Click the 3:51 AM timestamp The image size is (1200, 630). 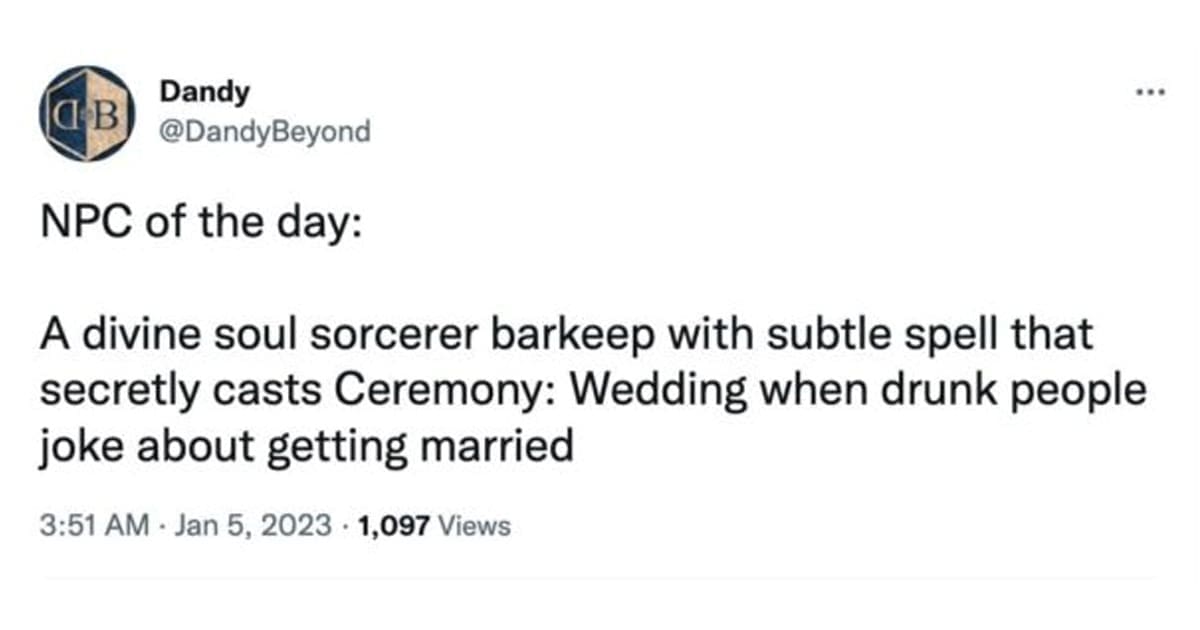(x=96, y=524)
